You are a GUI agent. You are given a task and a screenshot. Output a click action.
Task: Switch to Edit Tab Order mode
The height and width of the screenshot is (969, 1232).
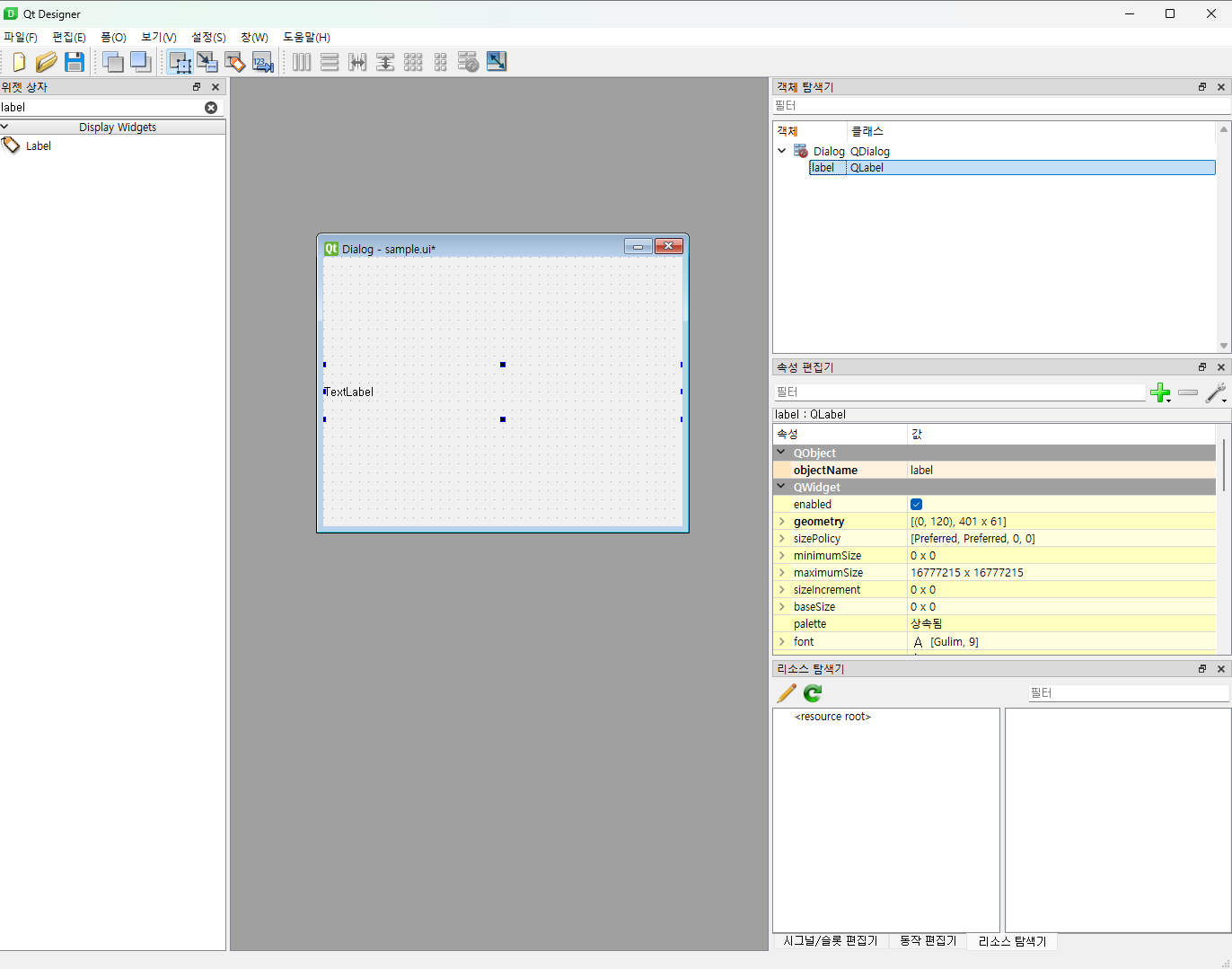pos(263,62)
